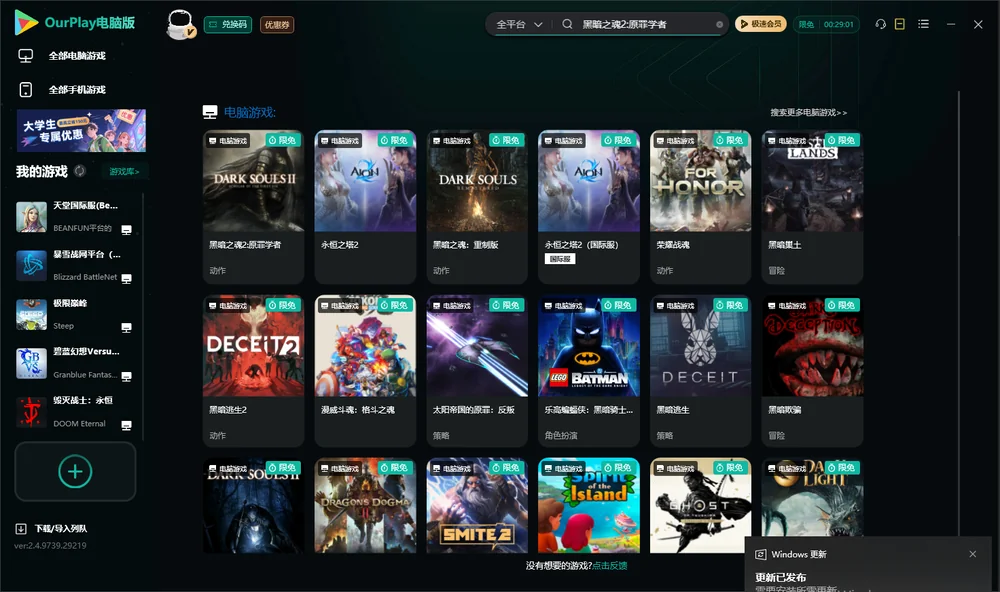This screenshot has height=592, width=1000.
Task: Click the 兑换码 redeem code button
Action: 228,25
